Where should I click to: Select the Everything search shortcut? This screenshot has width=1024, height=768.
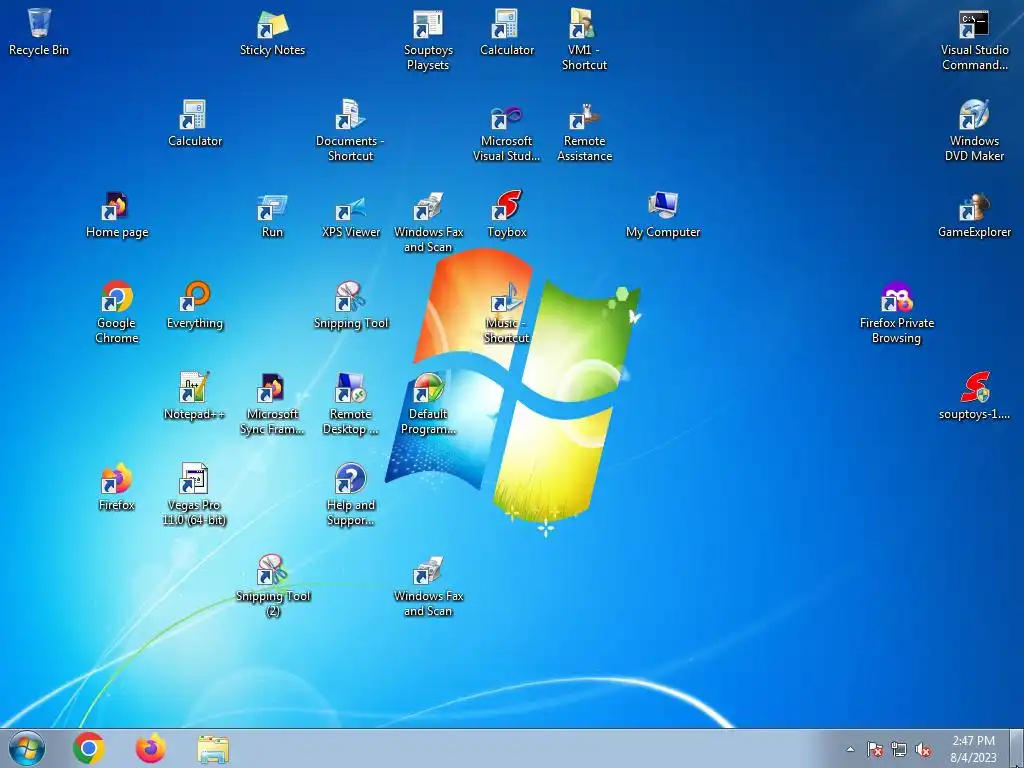[x=195, y=306]
